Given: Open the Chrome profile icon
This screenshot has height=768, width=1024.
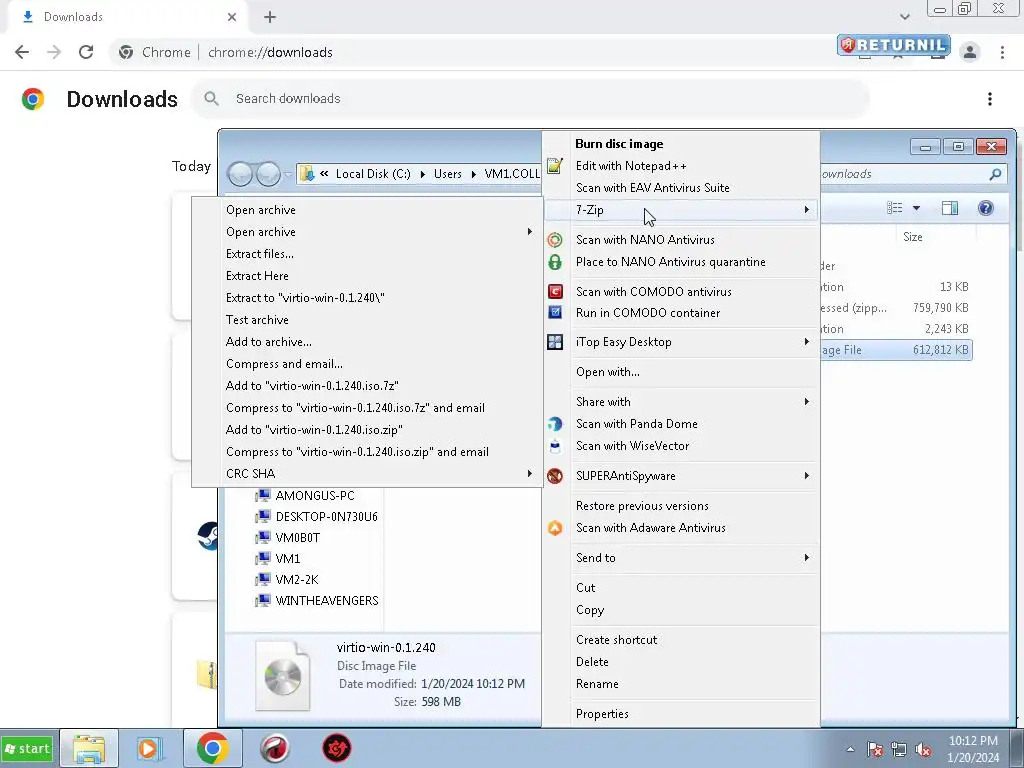Looking at the screenshot, I should 970,52.
